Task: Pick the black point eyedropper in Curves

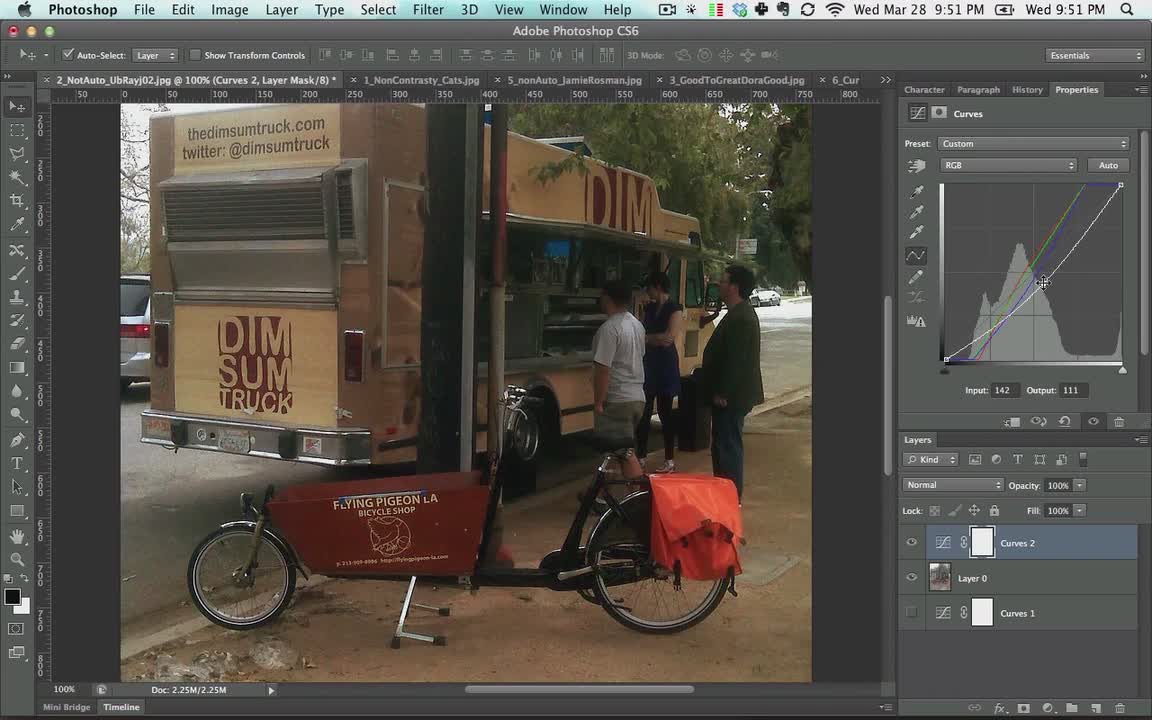Action: click(x=916, y=192)
